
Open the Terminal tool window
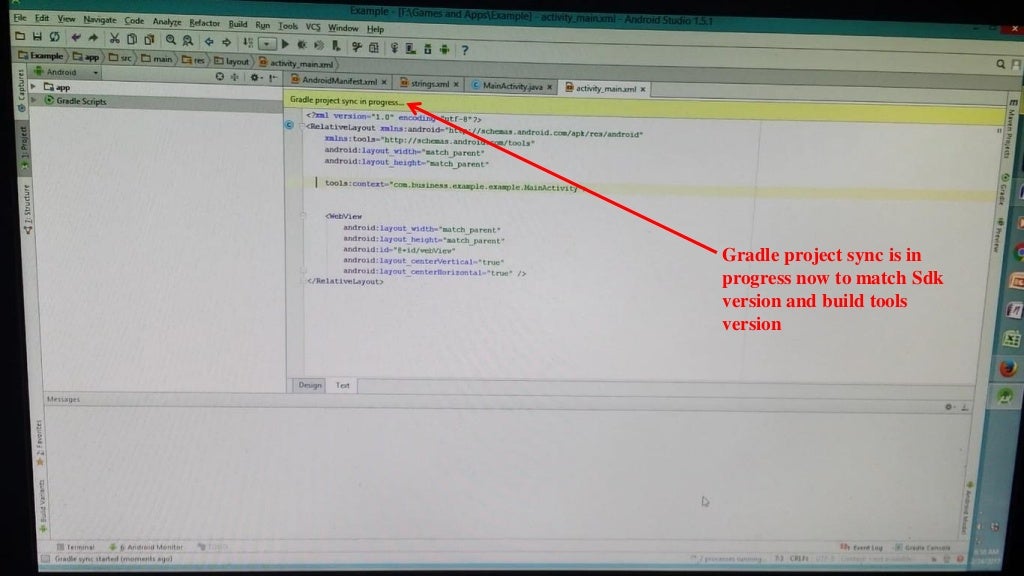76,547
